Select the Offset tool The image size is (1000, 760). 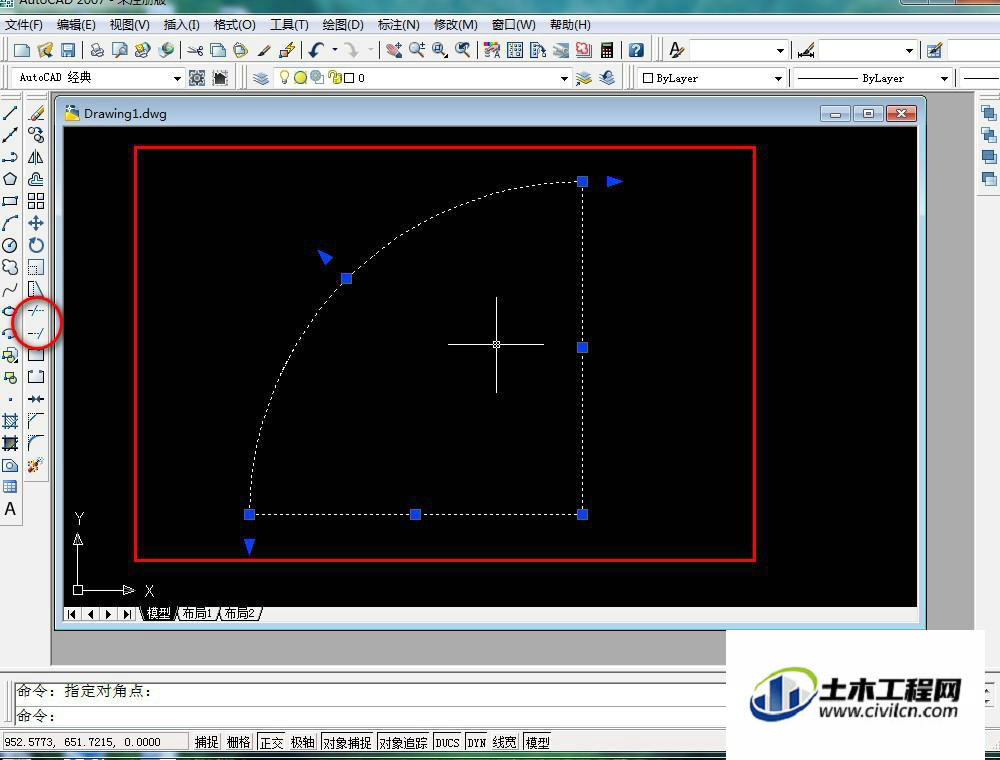tap(36, 179)
